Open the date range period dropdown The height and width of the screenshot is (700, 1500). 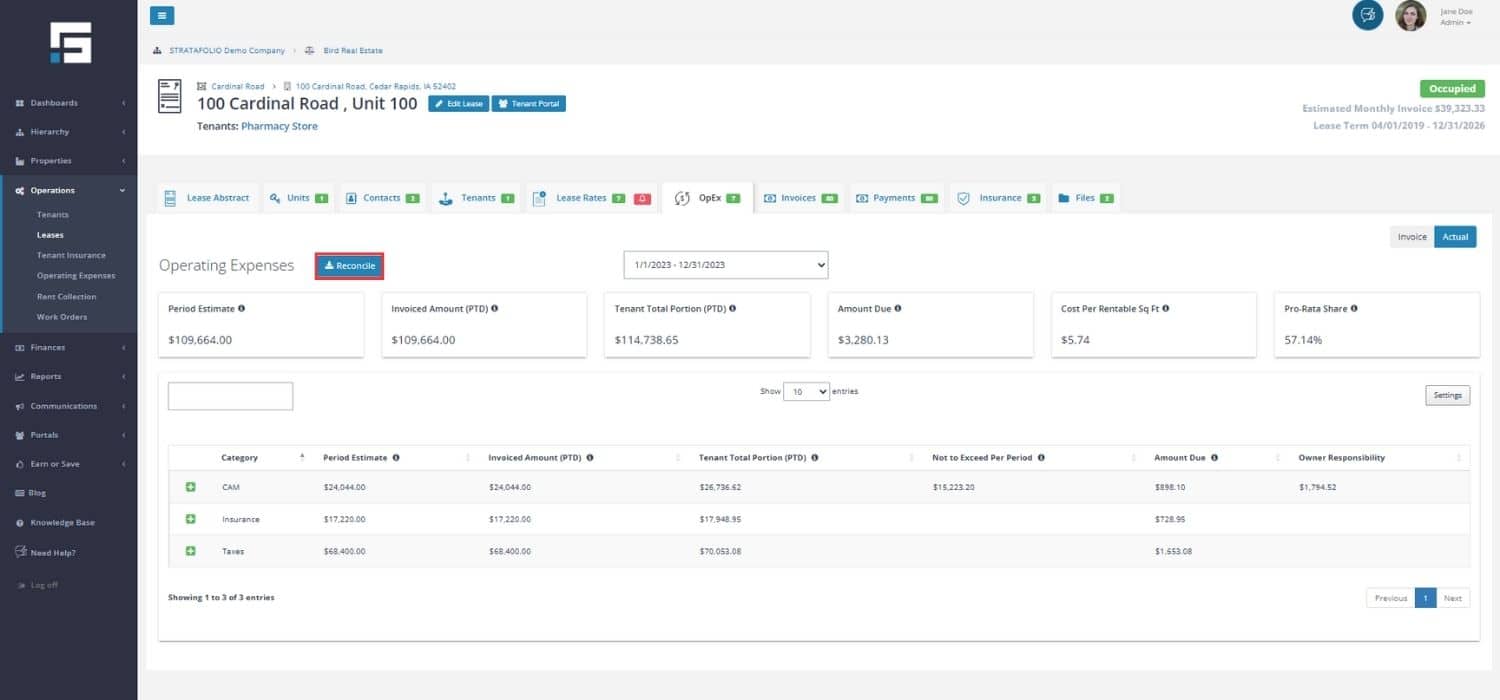(x=726, y=265)
